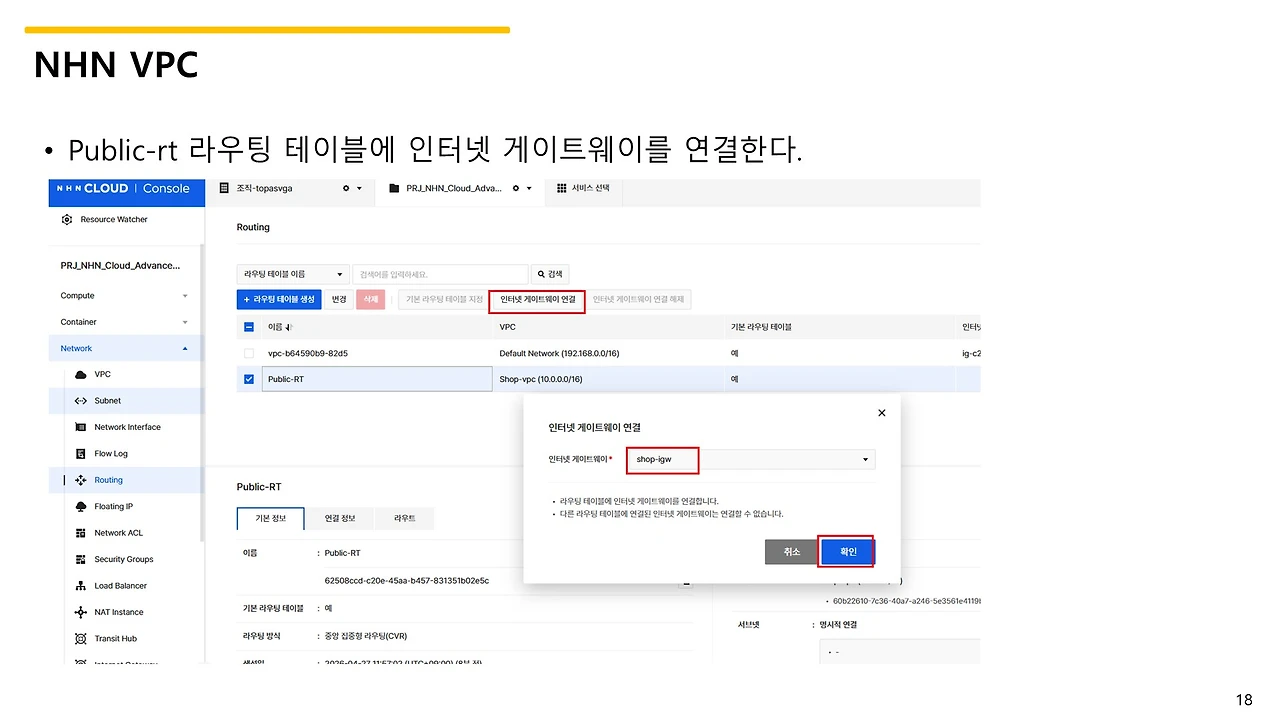
Task: Open the 라우팅 테이블 이름 search filter dropdown
Action: (293, 274)
